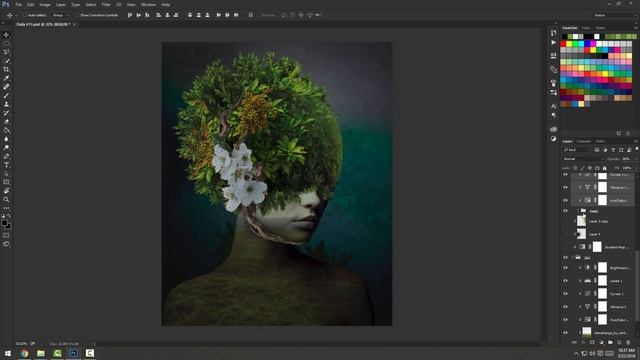The height and width of the screenshot is (360, 640).
Task: Select the Move tool in the toolbox
Action: 6,35
